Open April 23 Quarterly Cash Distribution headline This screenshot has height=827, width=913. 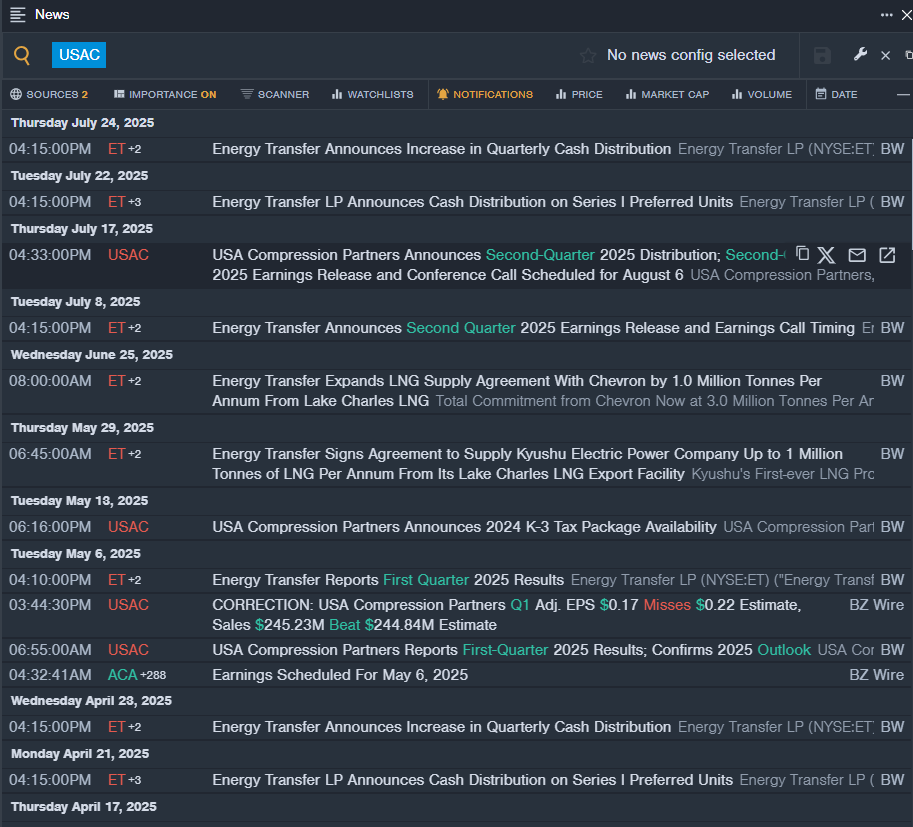(441, 727)
